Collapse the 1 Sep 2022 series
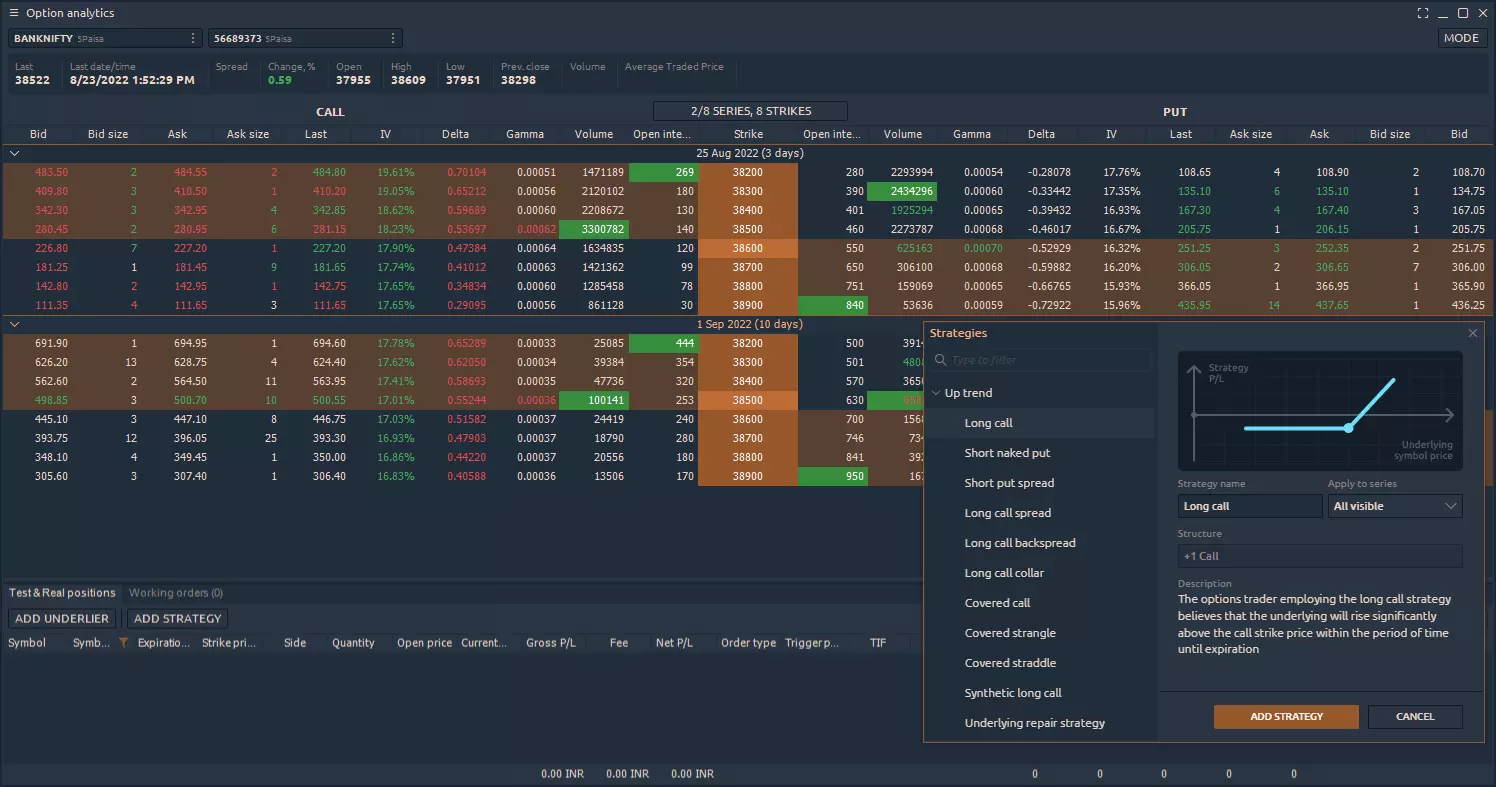Screen dimensions: 1496x787 click(14, 324)
